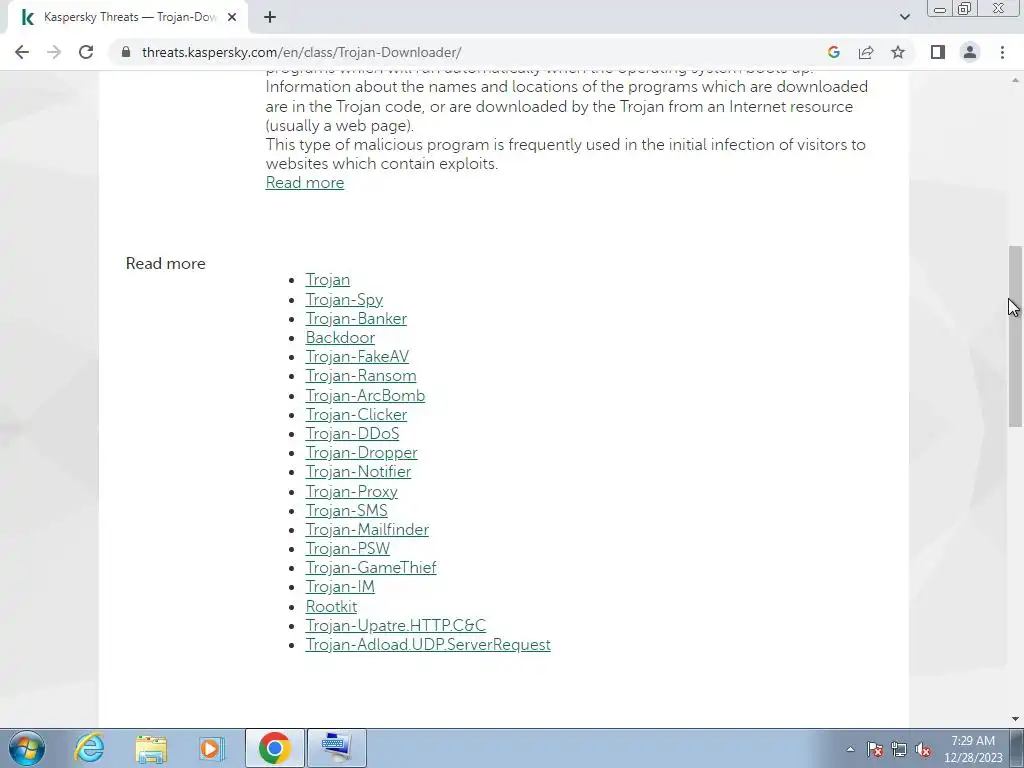Reload the Kaspersky Threats page
Viewport: 1024px width, 768px height.
pyautogui.click(x=86, y=52)
